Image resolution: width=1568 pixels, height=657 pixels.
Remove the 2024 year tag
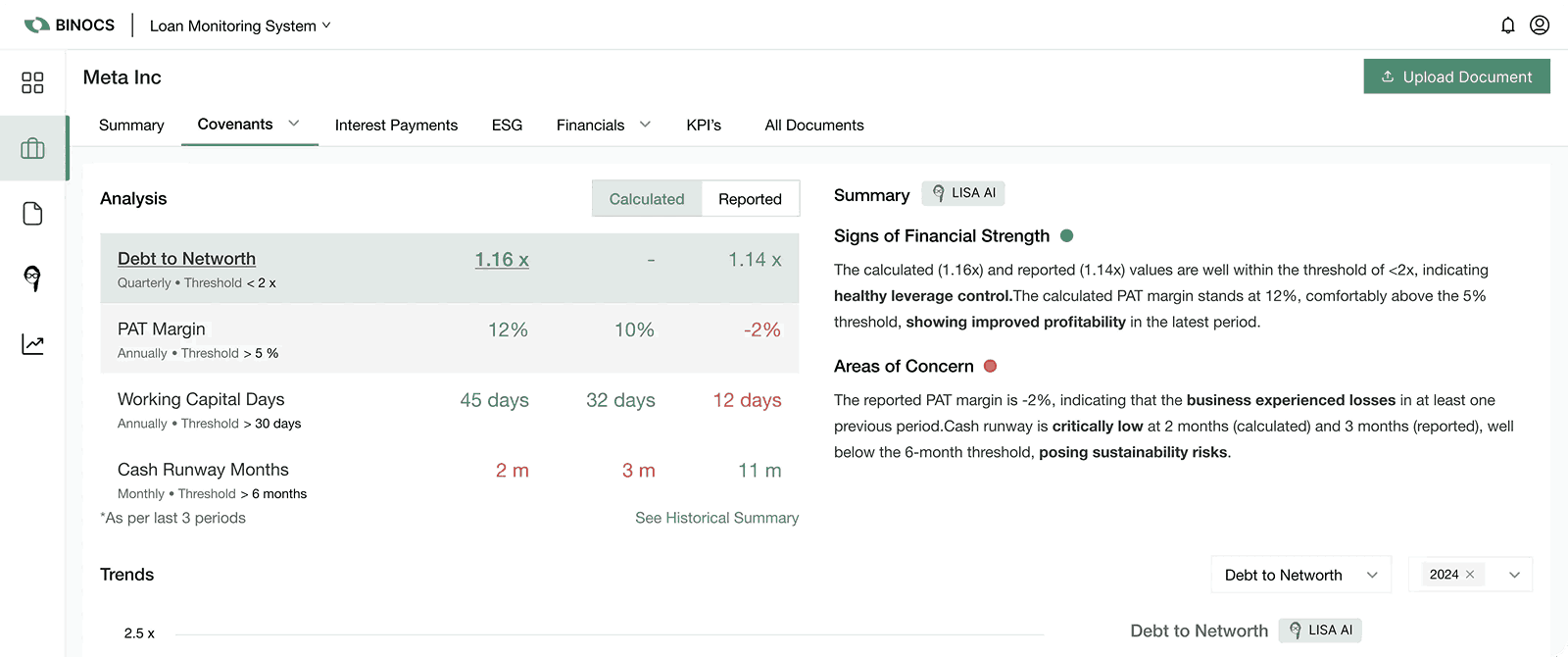(x=1470, y=575)
